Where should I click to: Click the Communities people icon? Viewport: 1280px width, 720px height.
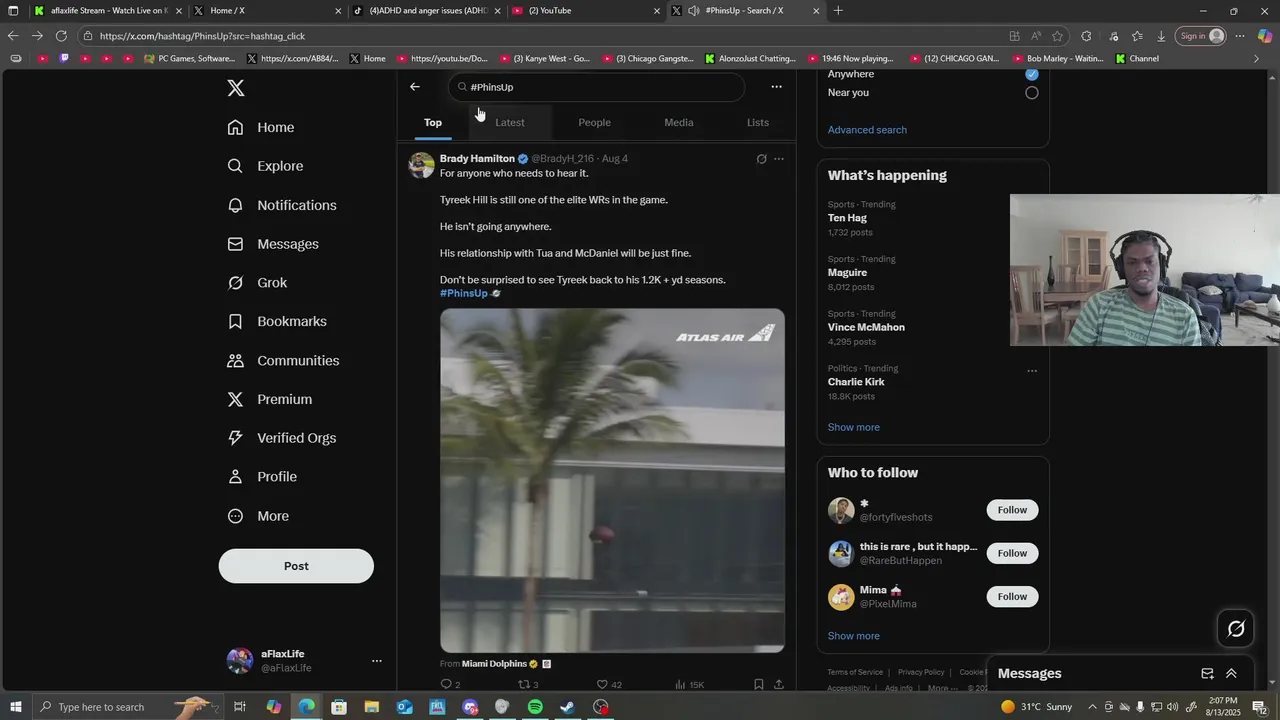236,360
